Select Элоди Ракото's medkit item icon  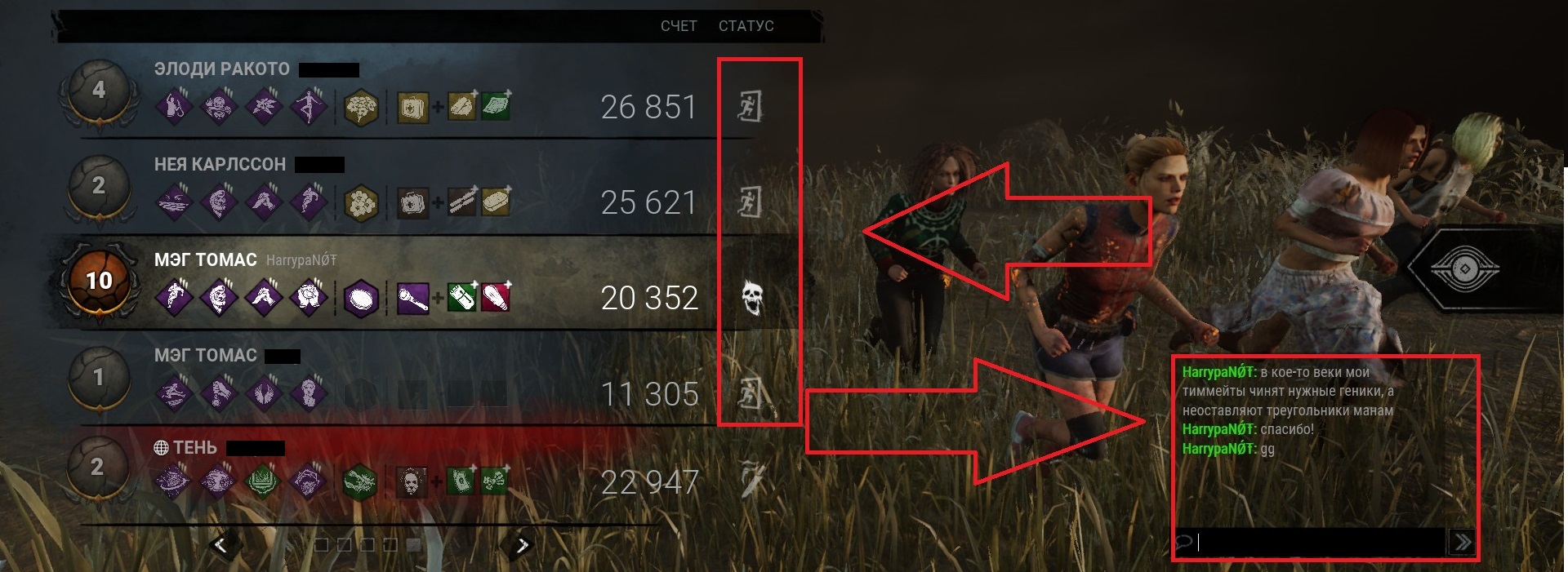click(x=412, y=107)
